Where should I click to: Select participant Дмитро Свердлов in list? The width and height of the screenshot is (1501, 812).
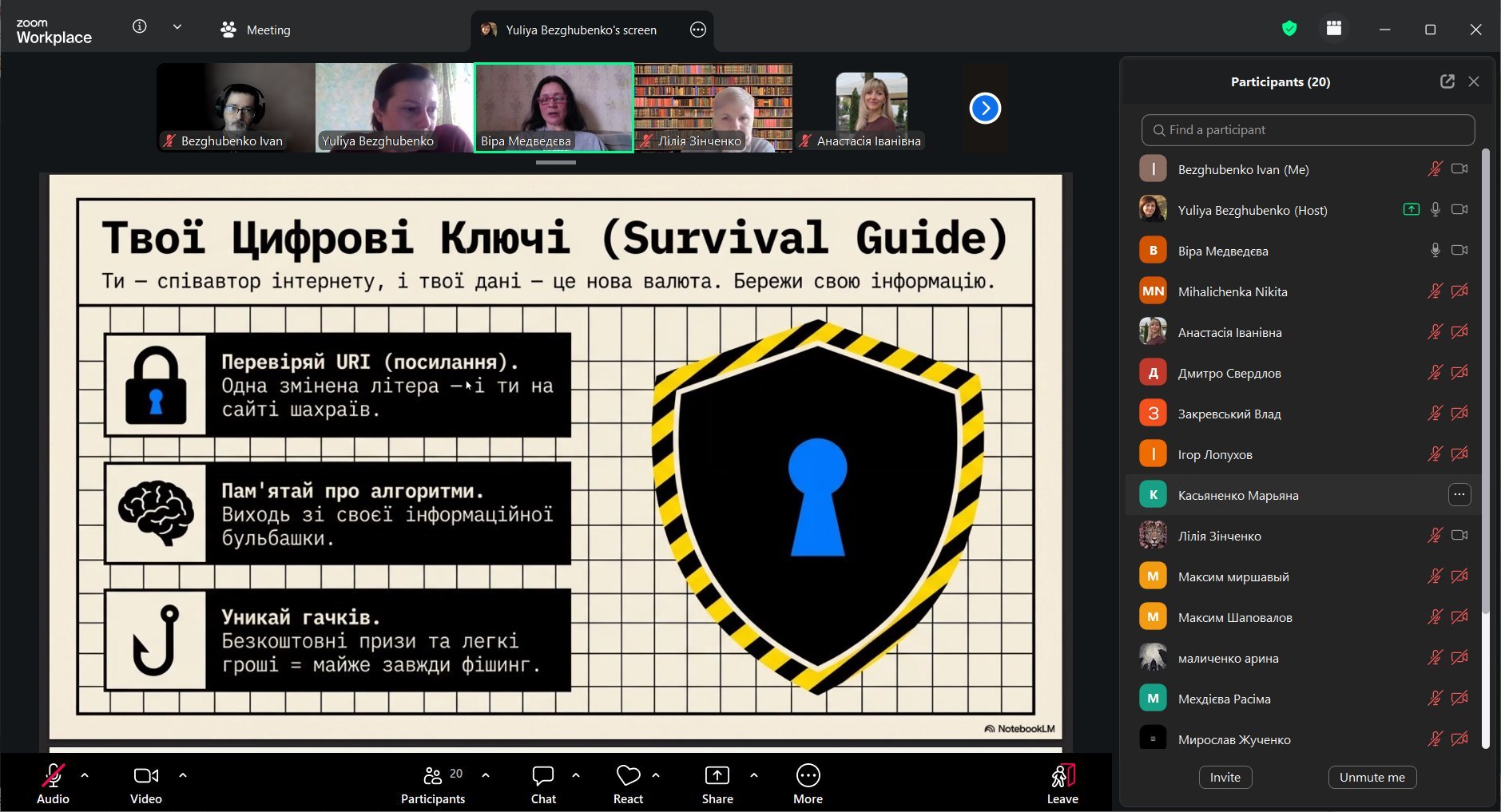(x=1302, y=373)
